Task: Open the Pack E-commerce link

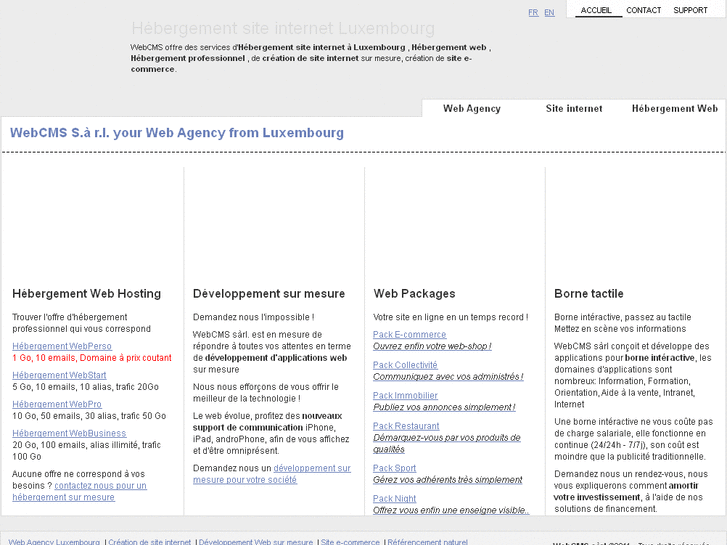Action: click(x=409, y=334)
